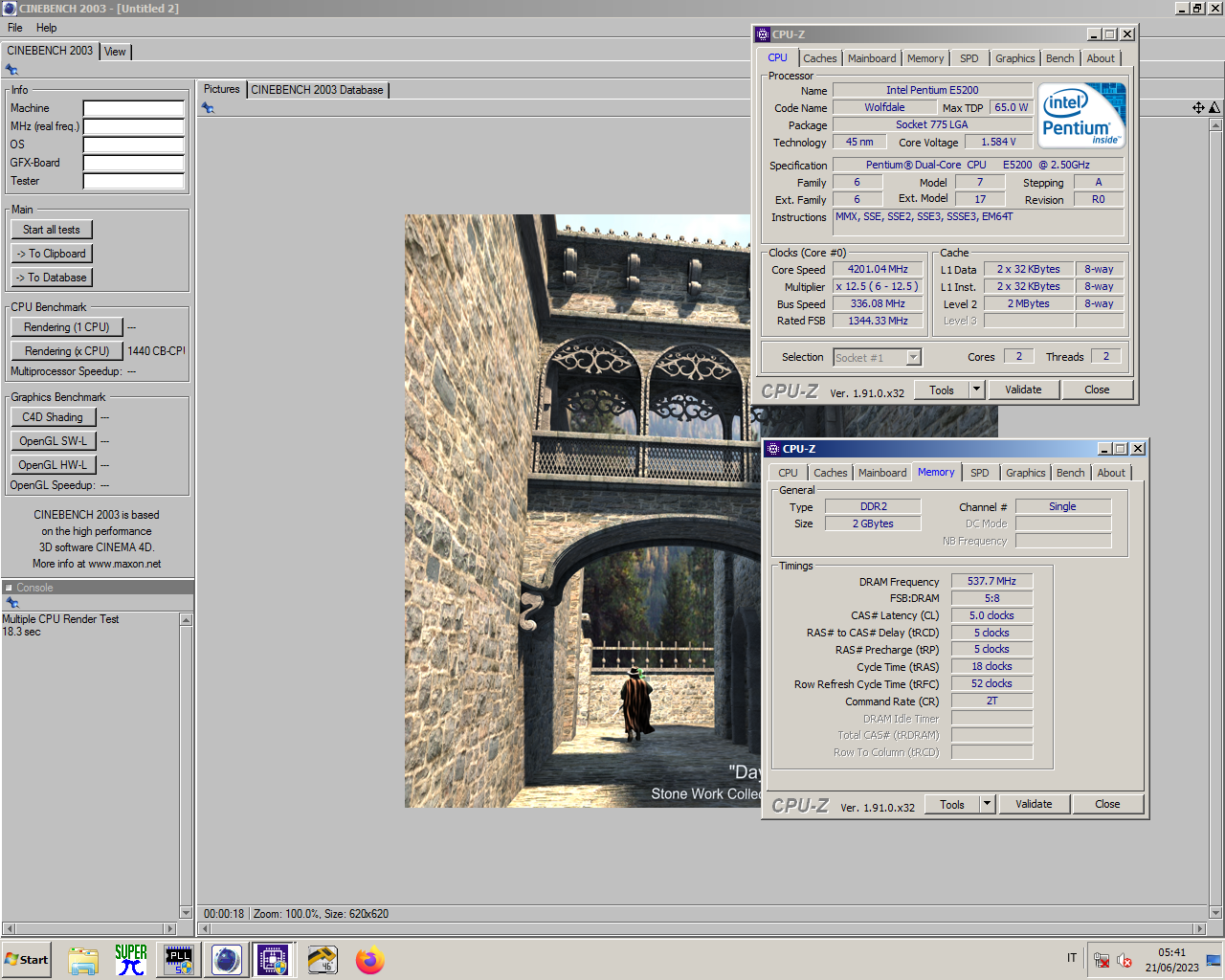
Task: Click the Tester input field
Action: click(133, 181)
